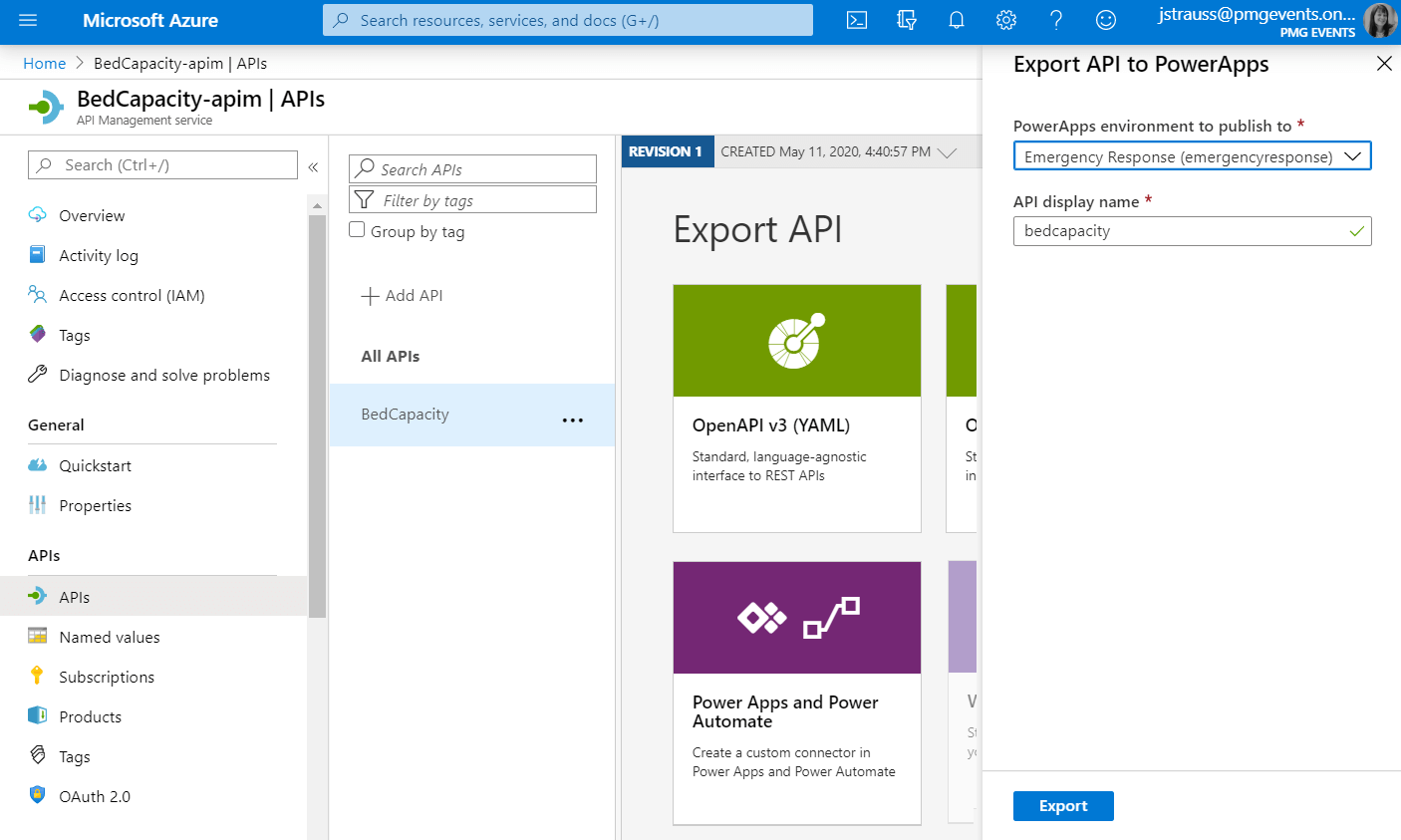Open the Azure settings gear

pos(1006,20)
